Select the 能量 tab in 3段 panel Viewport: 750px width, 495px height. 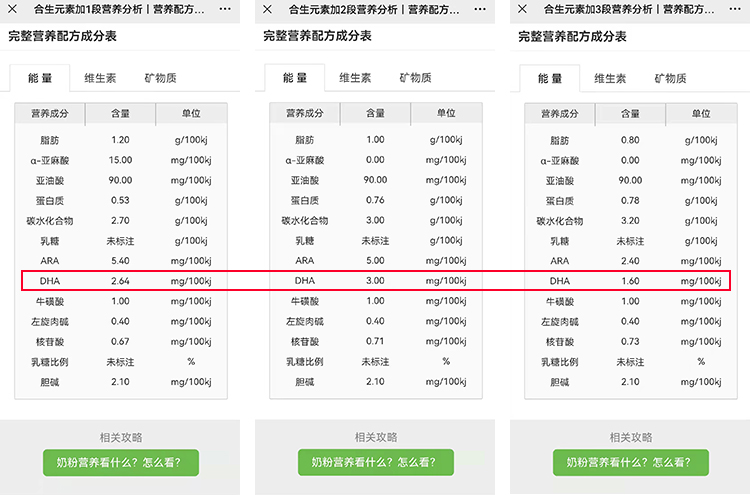click(549, 78)
